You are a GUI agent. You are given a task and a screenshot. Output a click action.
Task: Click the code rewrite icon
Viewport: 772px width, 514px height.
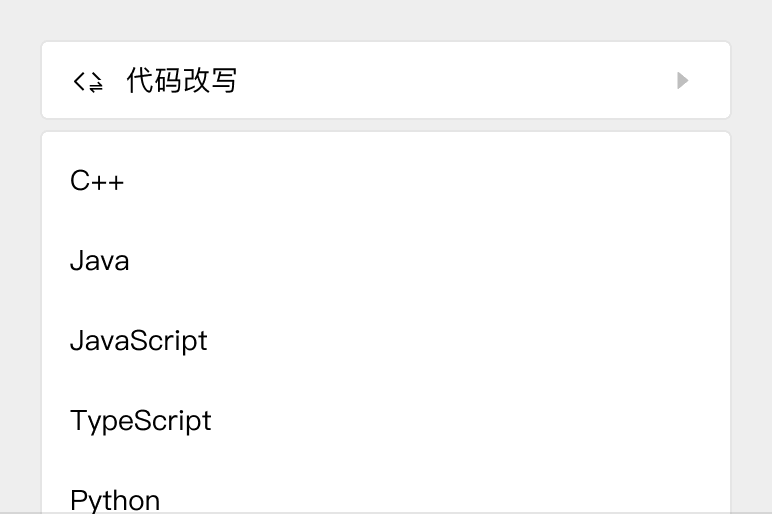coord(88,81)
